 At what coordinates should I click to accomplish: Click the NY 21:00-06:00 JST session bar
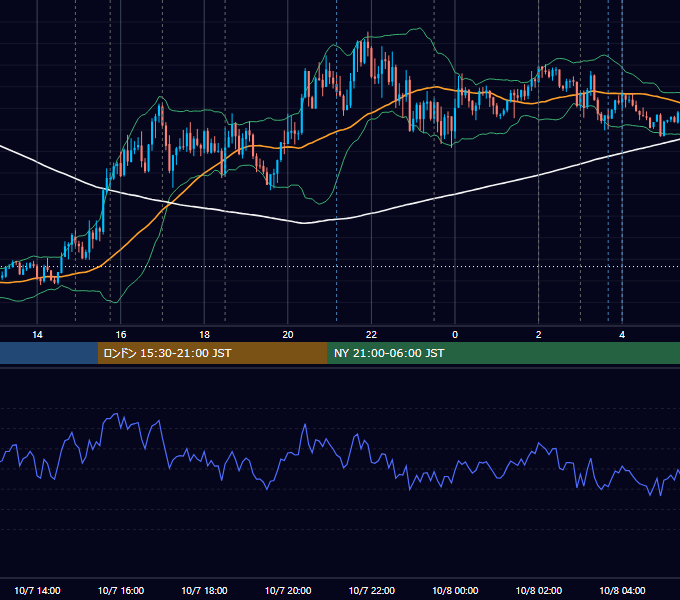click(x=503, y=353)
